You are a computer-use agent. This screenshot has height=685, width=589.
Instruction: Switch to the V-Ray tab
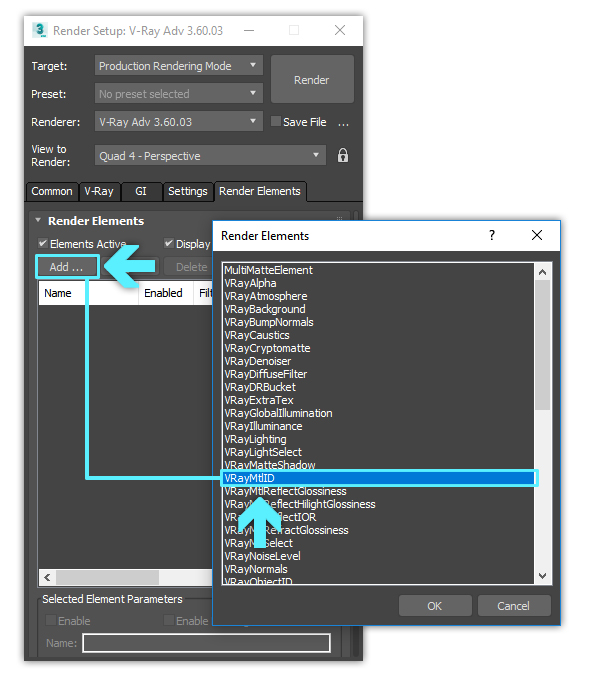pyautogui.click(x=99, y=191)
